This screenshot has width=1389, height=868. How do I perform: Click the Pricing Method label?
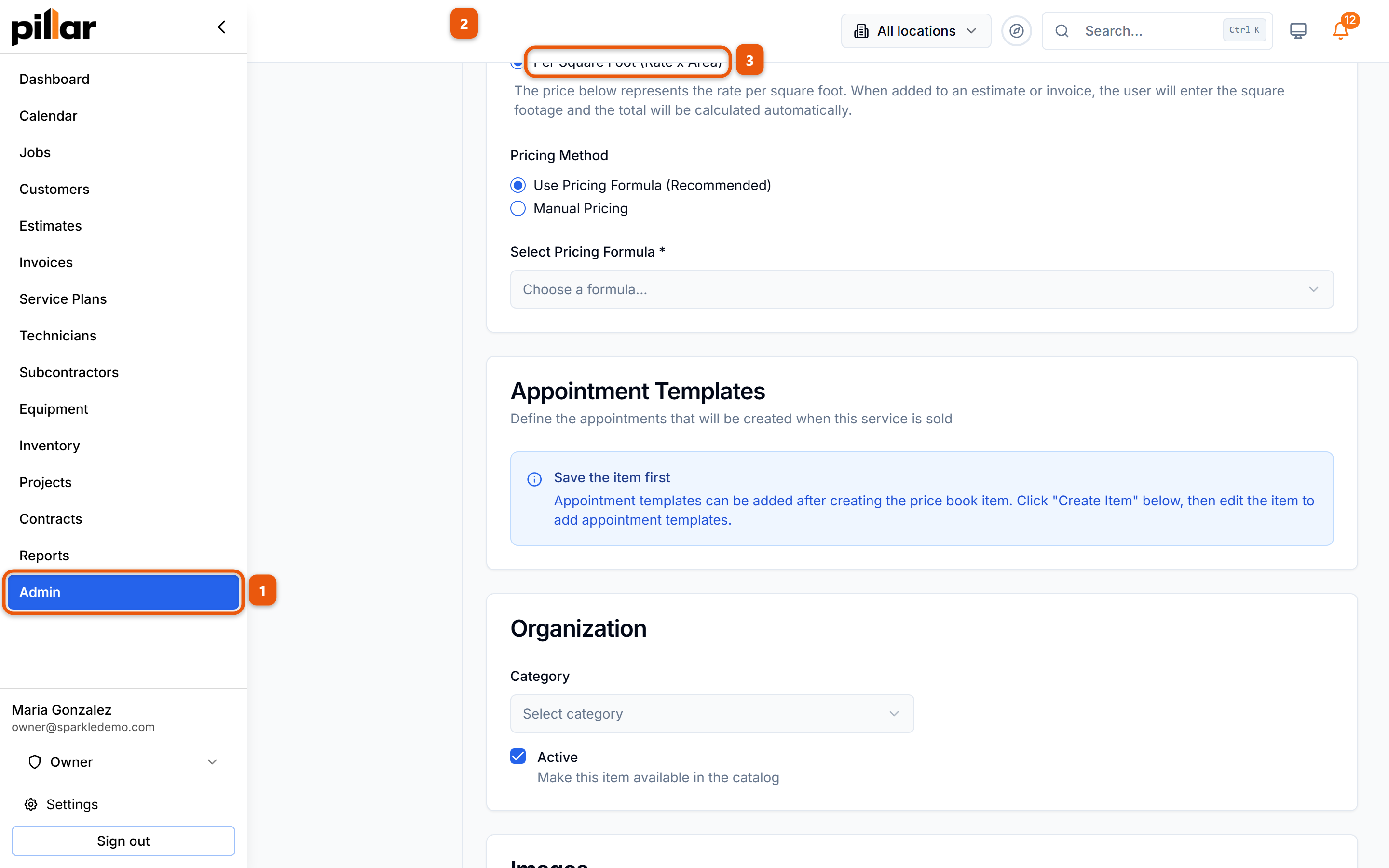[559, 156]
